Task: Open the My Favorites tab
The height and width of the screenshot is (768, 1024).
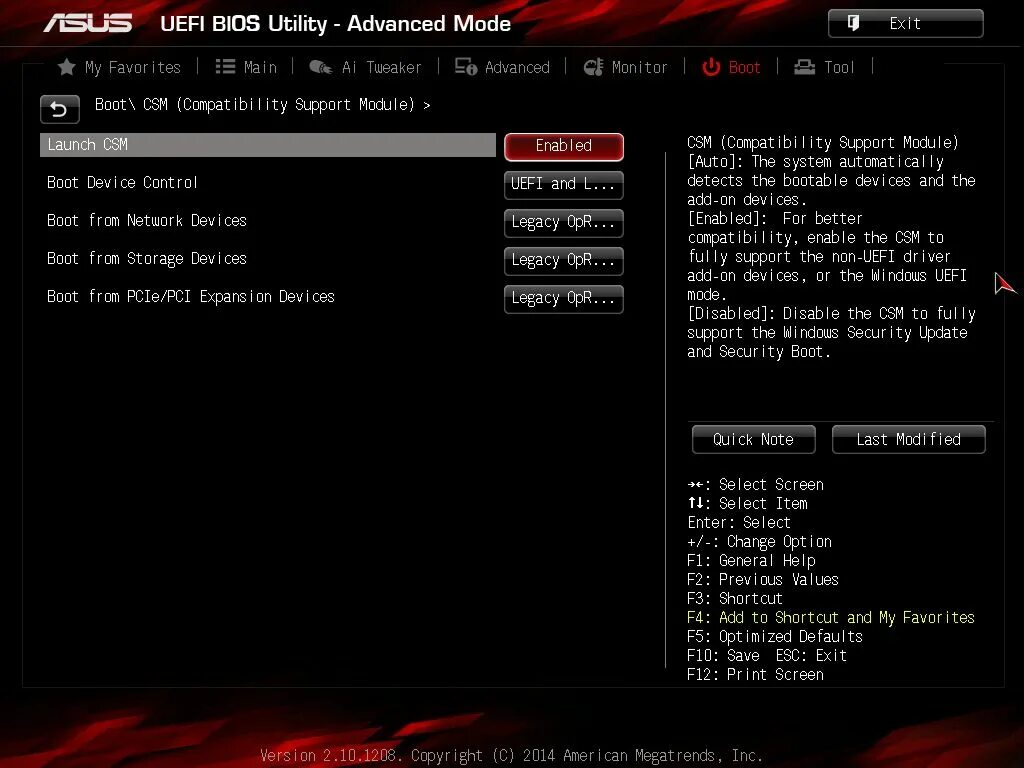Action: [119, 67]
